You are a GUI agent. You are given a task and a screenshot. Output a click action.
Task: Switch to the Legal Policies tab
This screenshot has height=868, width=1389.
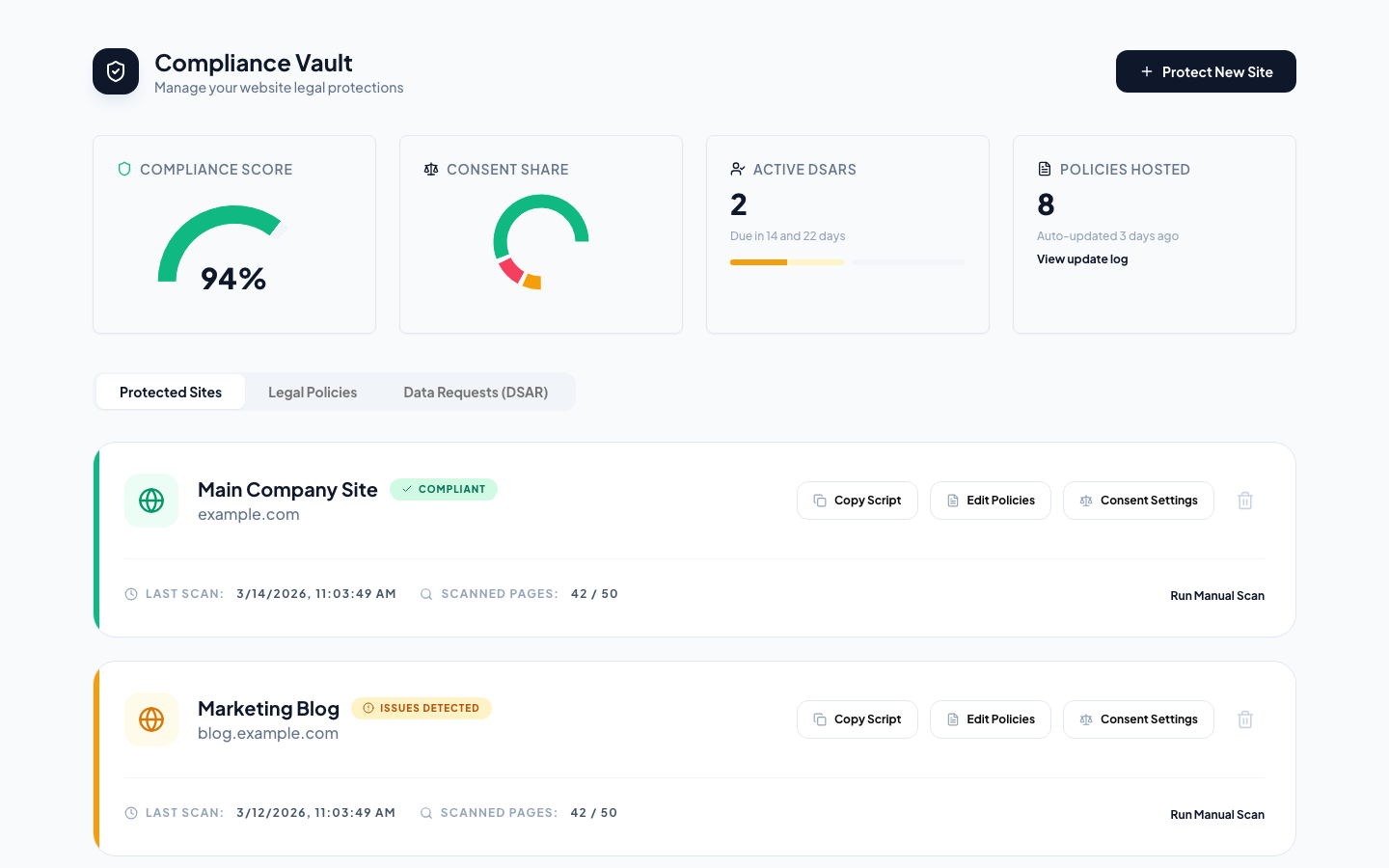coord(313,392)
